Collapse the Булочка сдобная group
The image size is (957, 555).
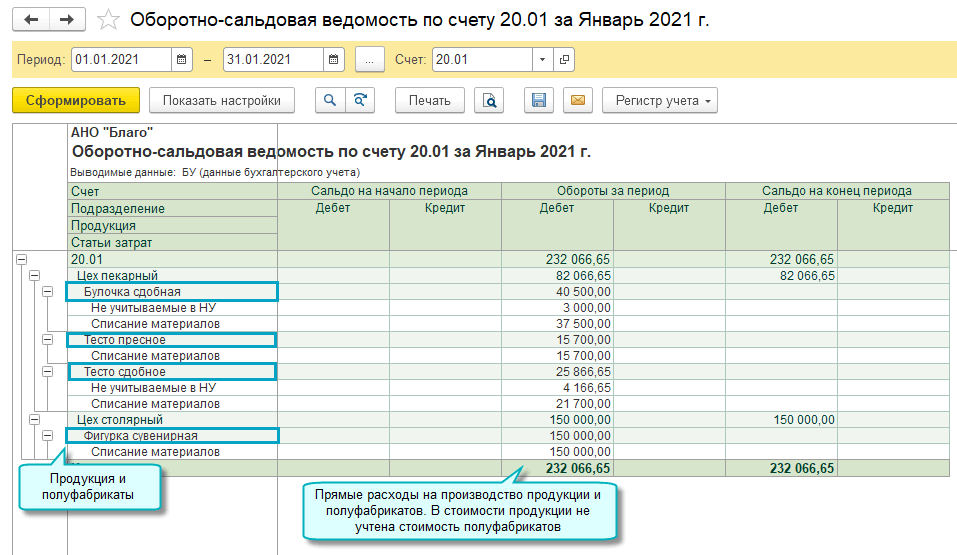click(x=47, y=291)
